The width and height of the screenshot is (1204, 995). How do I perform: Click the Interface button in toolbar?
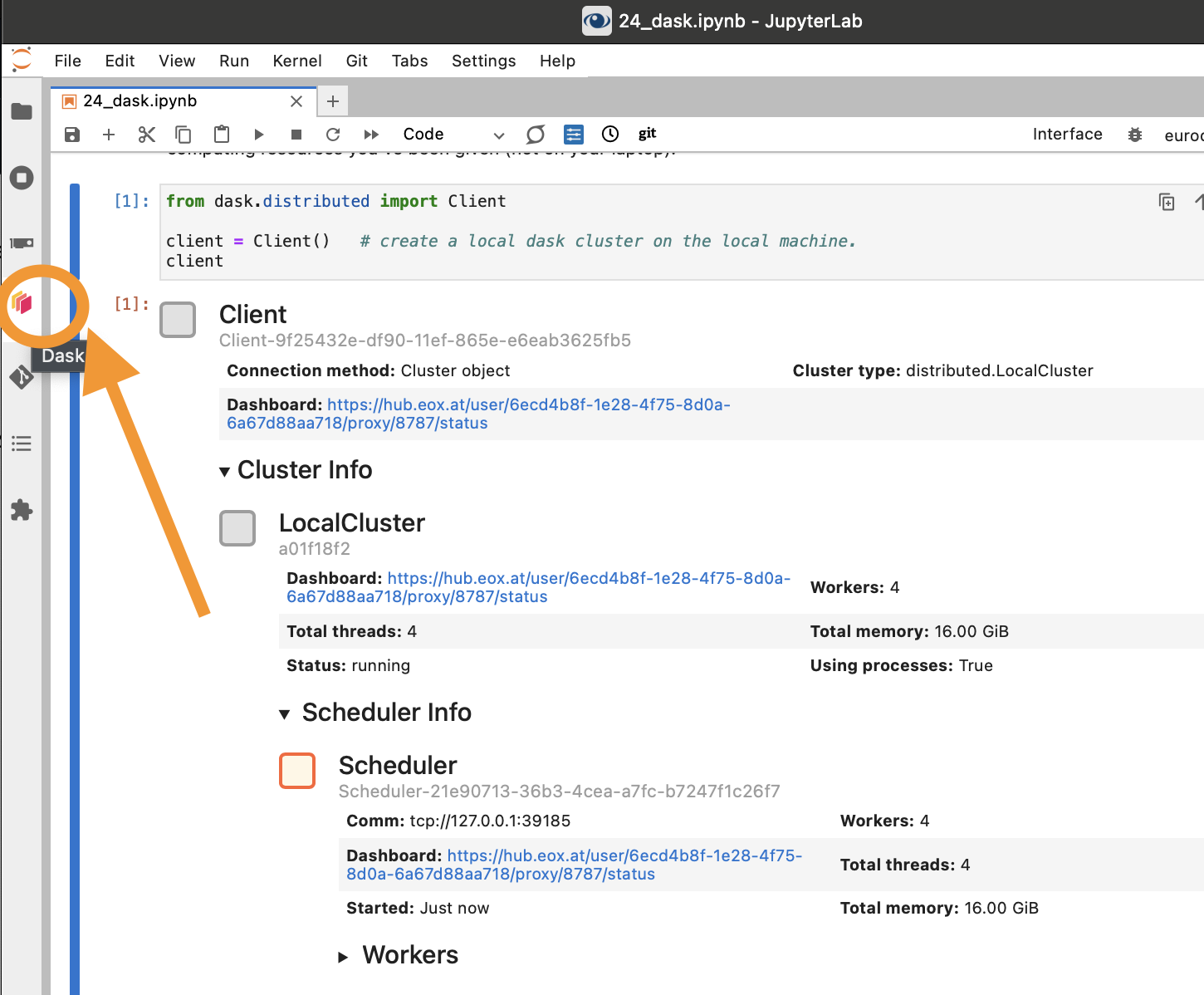1068,135
